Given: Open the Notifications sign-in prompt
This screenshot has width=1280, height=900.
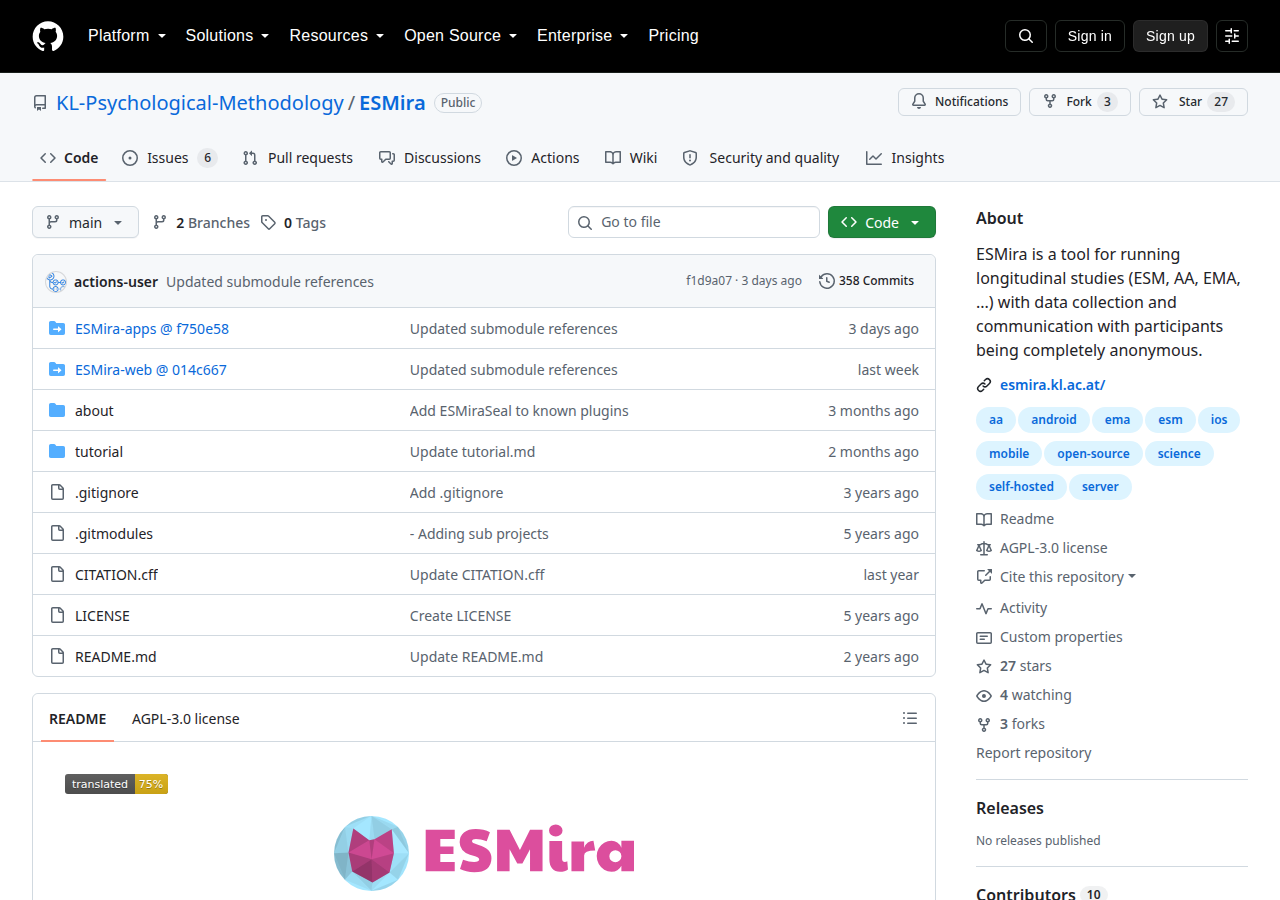Looking at the screenshot, I should [x=959, y=102].
